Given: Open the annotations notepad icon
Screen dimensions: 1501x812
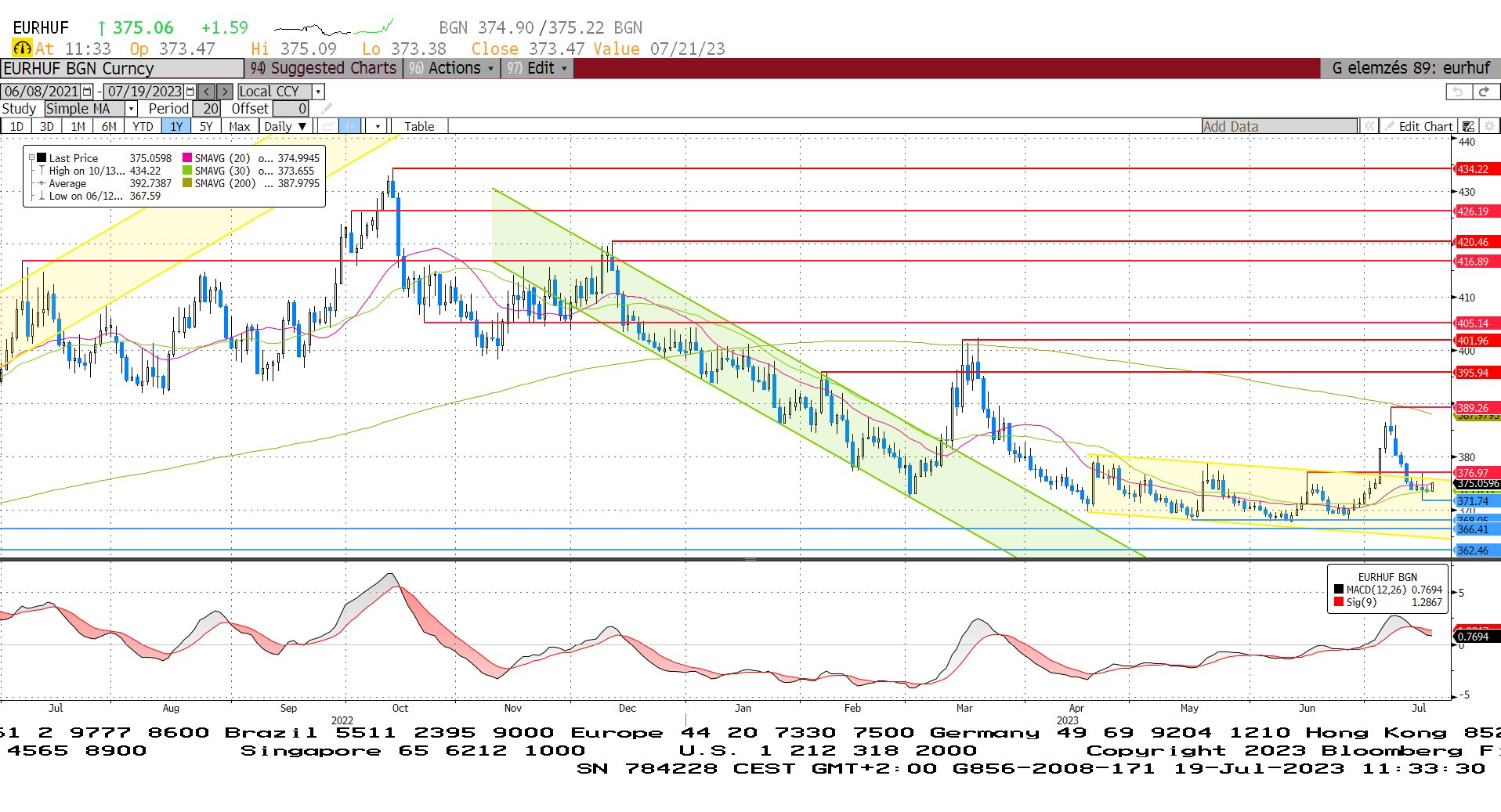Looking at the screenshot, I should [1468, 126].
